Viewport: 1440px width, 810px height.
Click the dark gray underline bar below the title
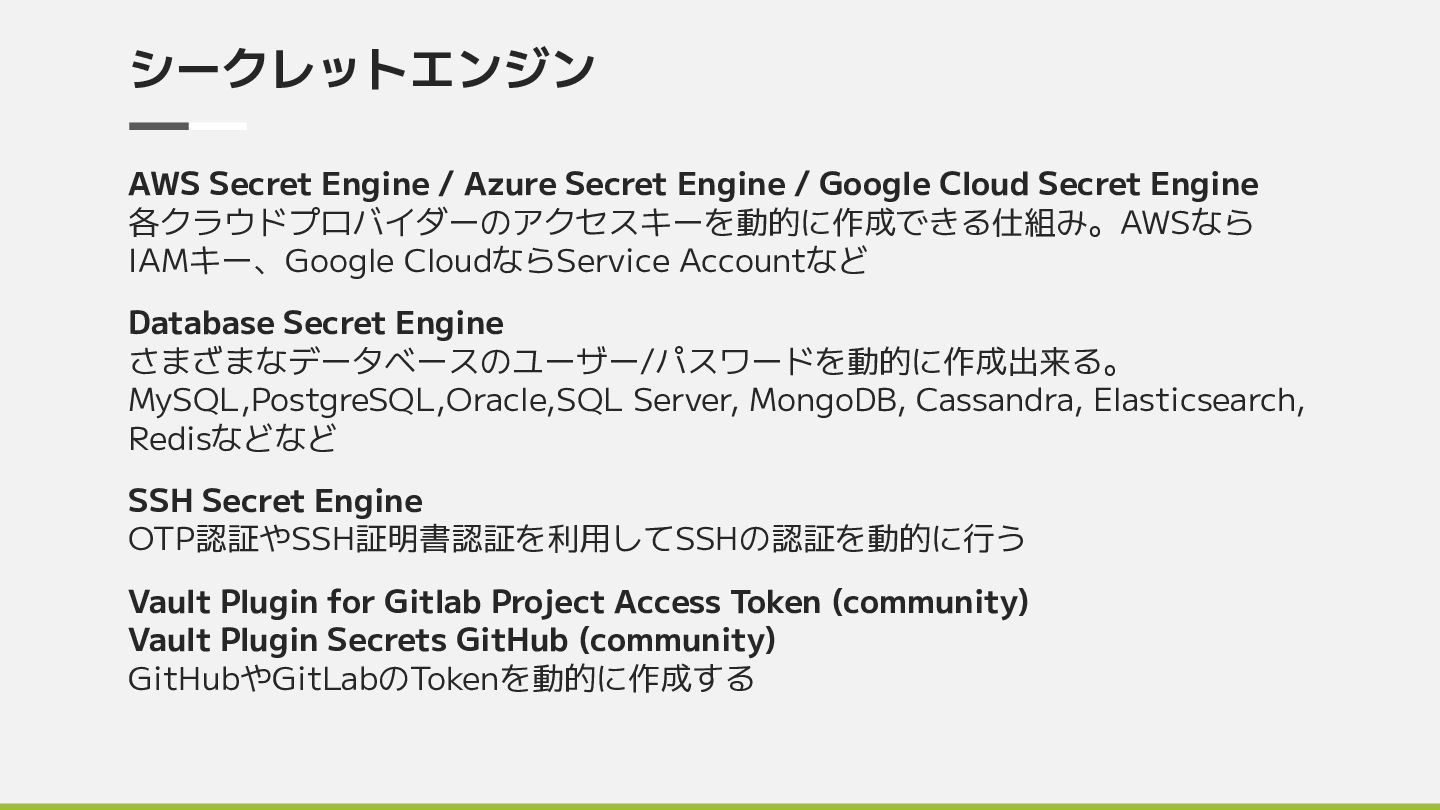(x=159, y=126)
